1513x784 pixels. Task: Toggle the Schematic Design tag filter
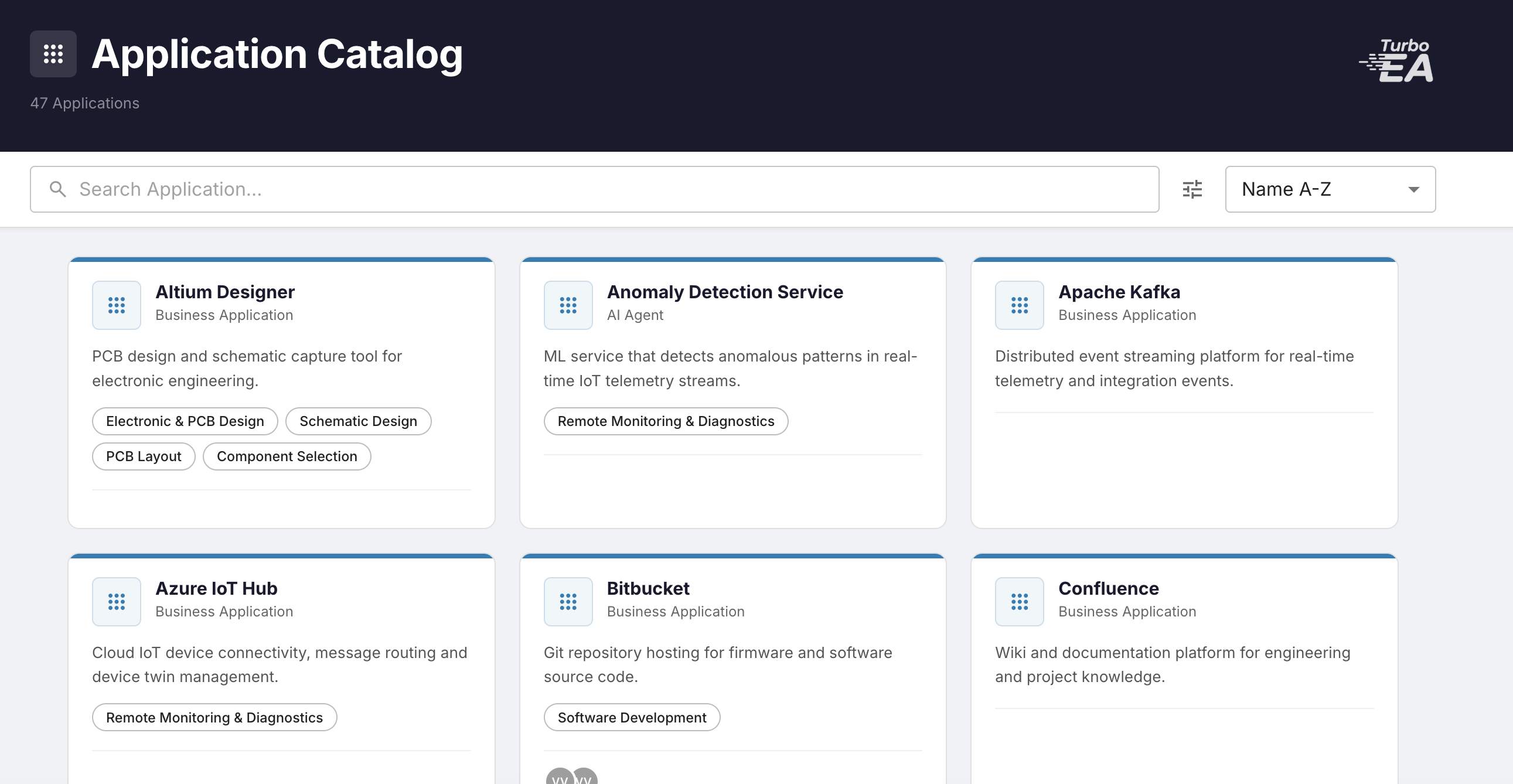point(358,421)
